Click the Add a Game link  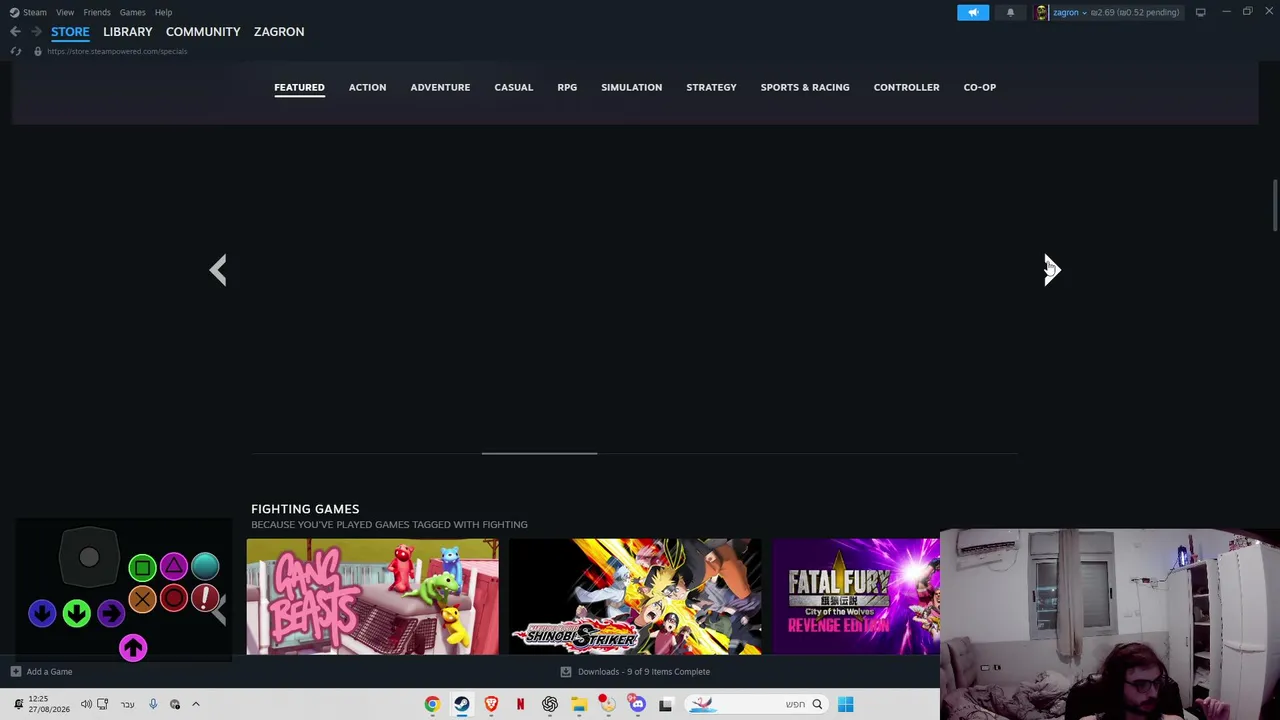coord(49,672)
